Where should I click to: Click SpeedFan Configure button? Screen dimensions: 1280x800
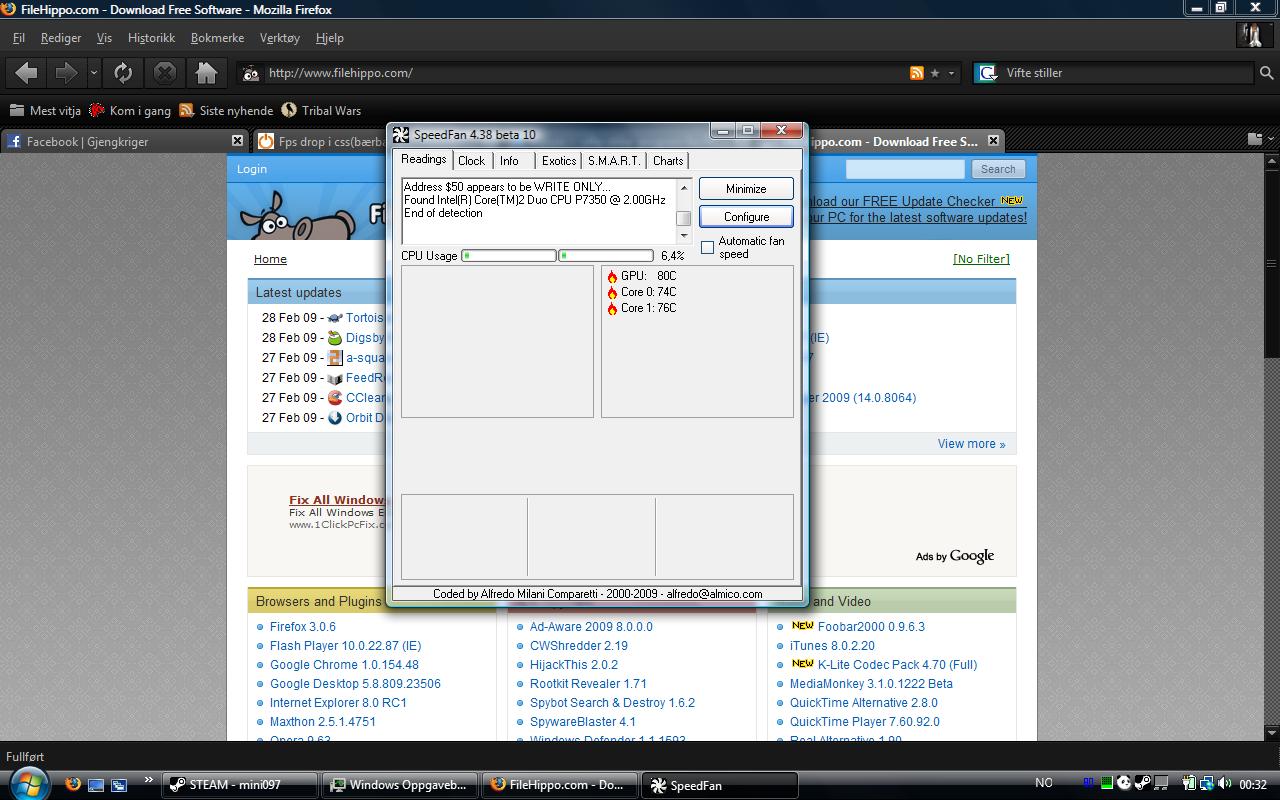click(746, 217)
